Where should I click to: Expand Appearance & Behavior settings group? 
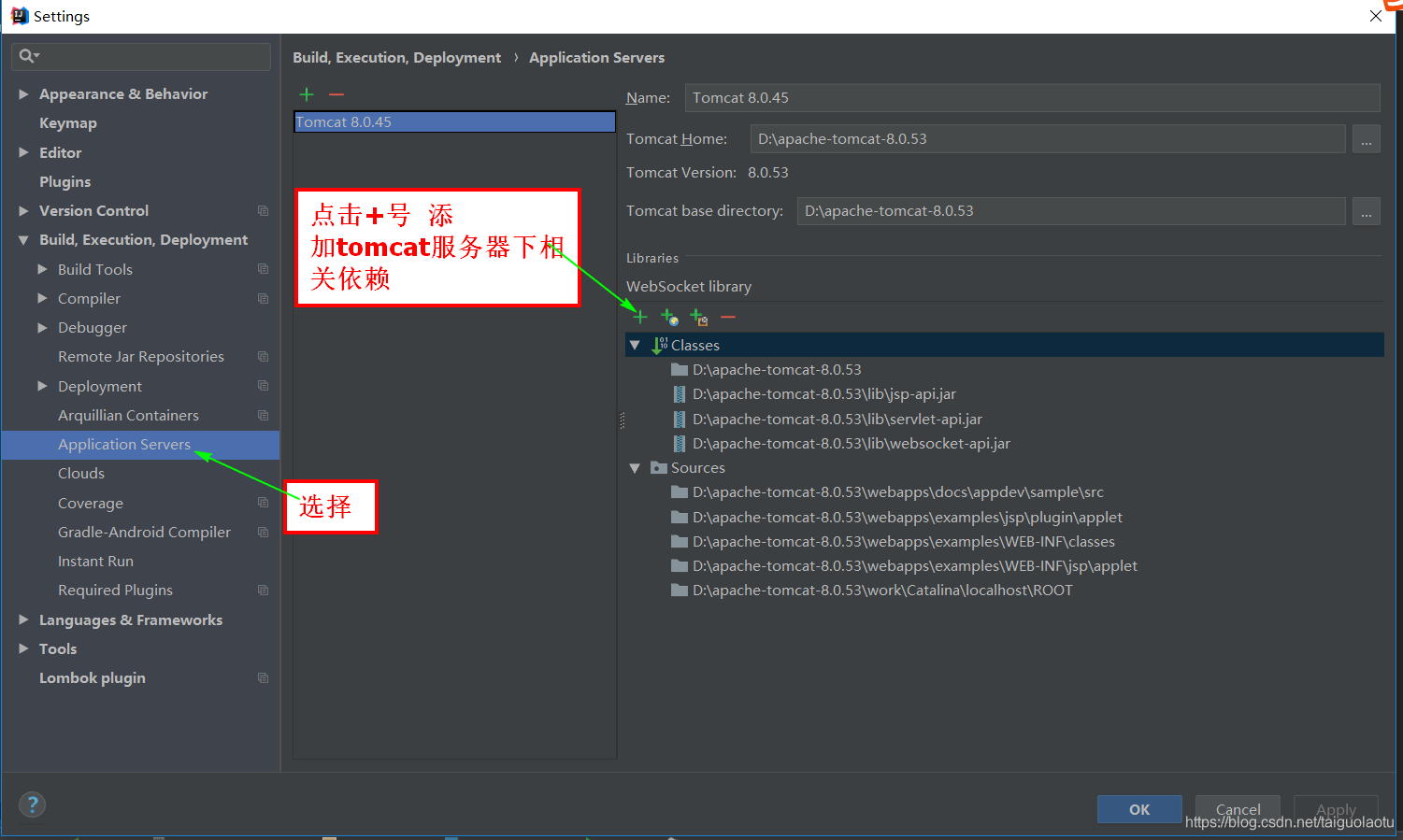coord(23,94)
